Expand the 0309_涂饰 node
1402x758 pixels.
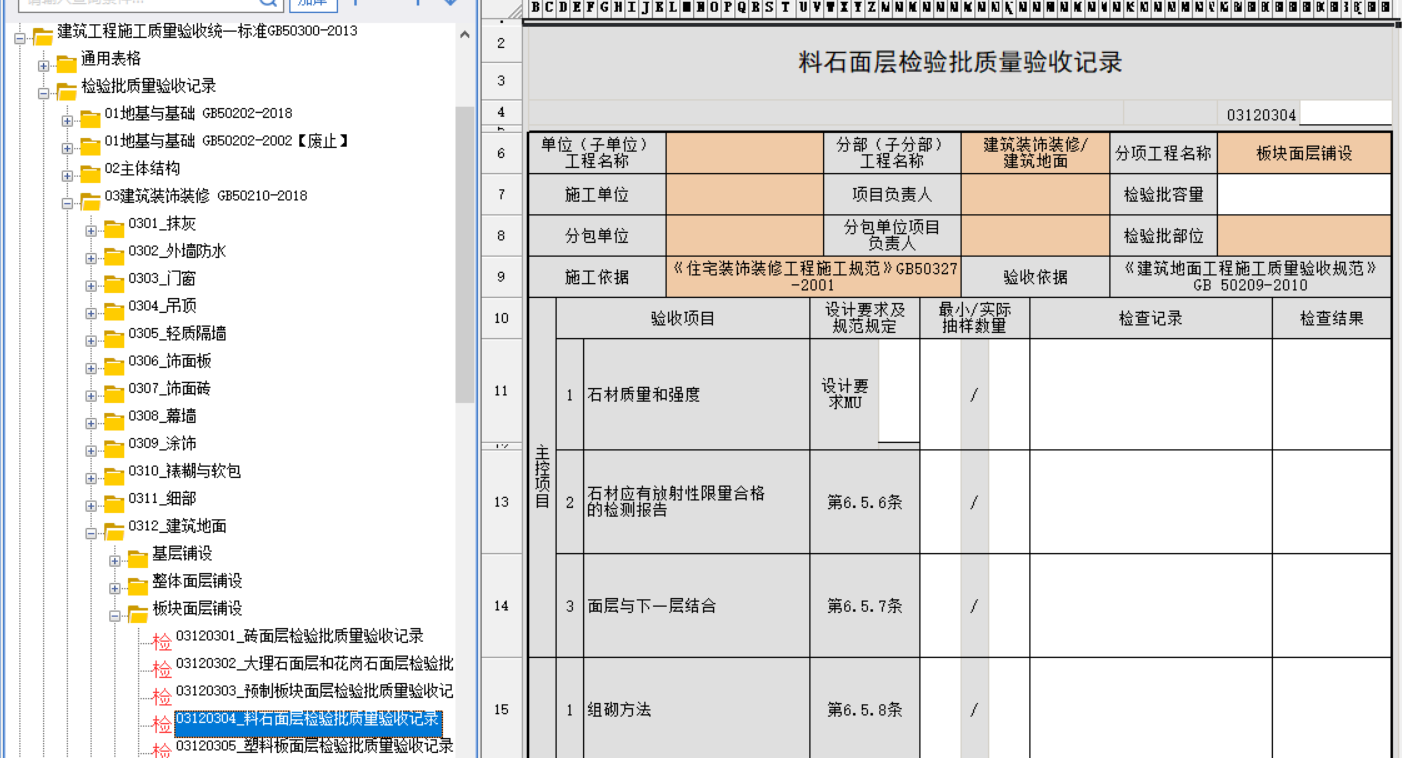(91, 451)
